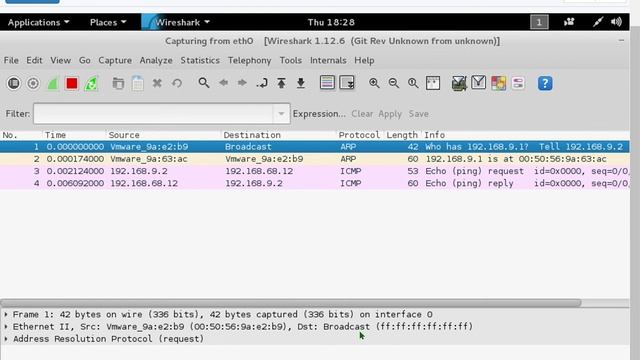Open the capture interfaces list icon
640x360 pixels.
[13, 83]
